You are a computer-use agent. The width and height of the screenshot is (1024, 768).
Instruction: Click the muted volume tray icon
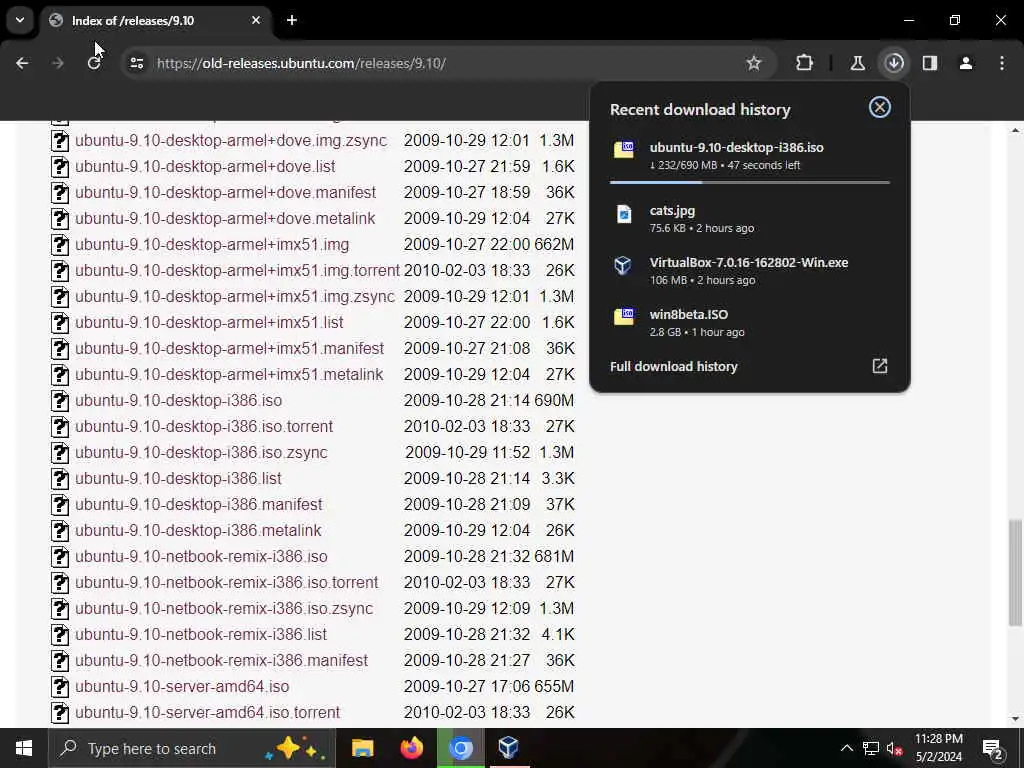[x=894, y=748]
